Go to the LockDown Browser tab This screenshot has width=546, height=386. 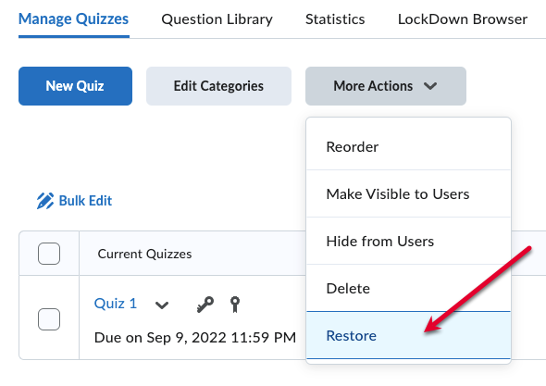pyautogui.click(x=462, y=19)
